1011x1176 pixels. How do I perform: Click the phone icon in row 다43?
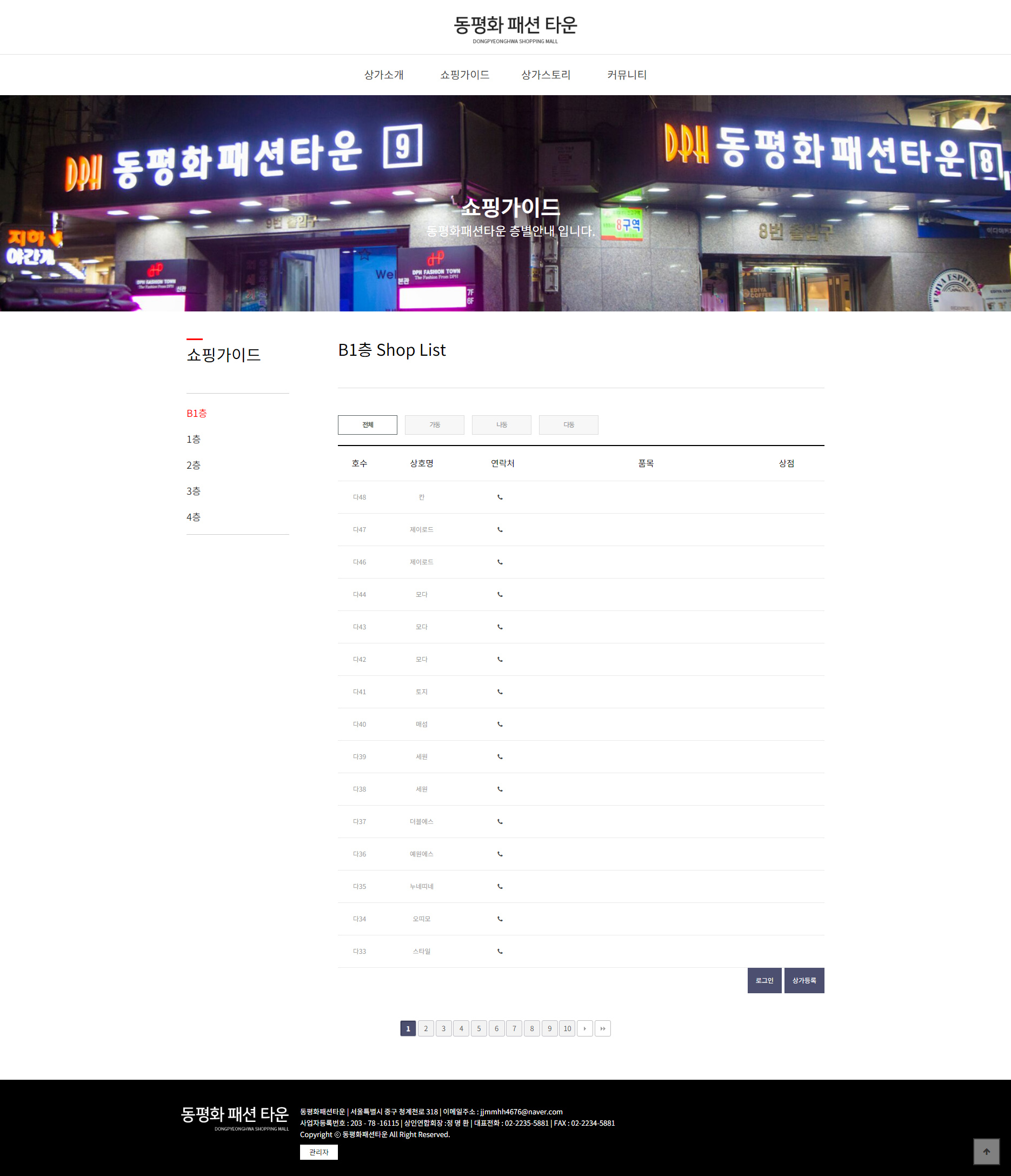[500, 627]
